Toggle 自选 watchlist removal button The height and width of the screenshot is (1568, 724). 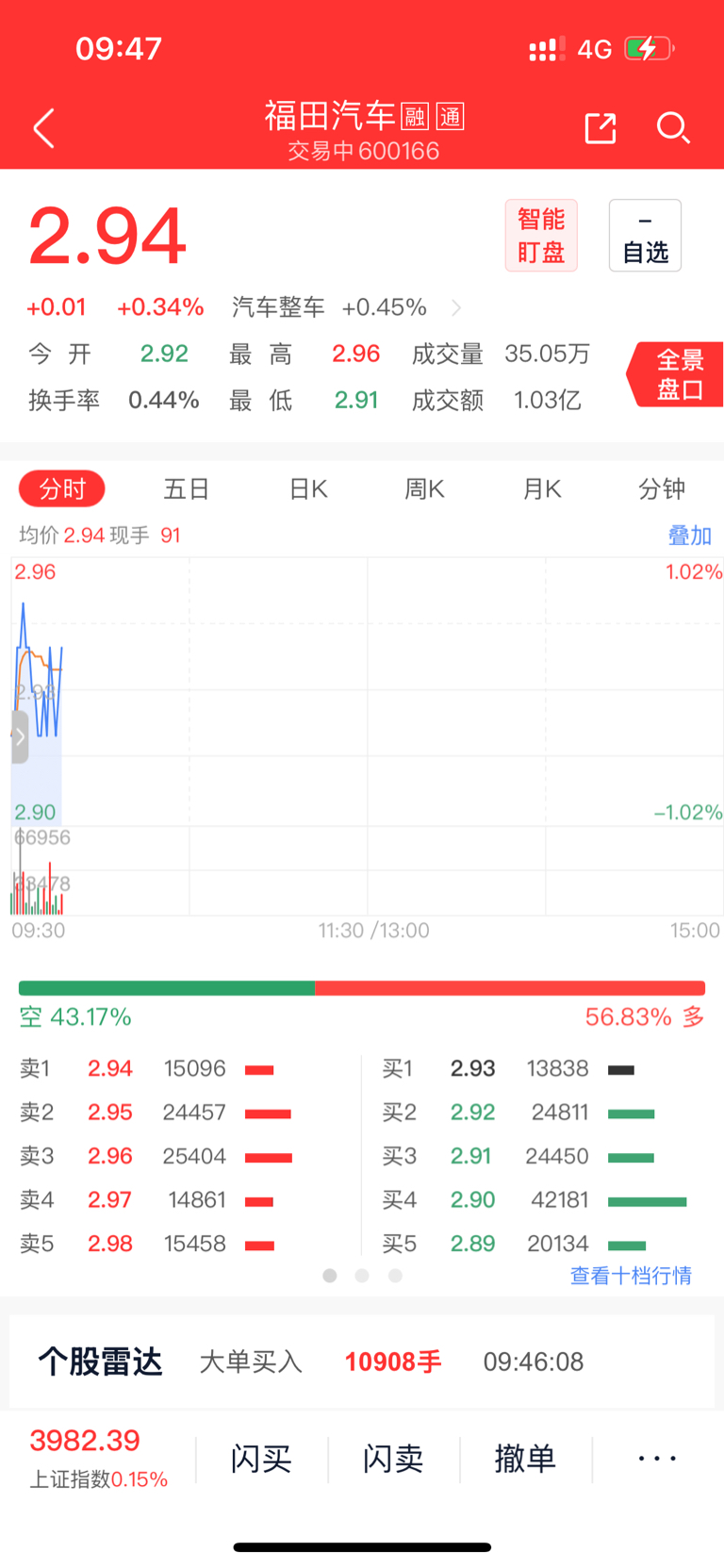click(645, 236)
